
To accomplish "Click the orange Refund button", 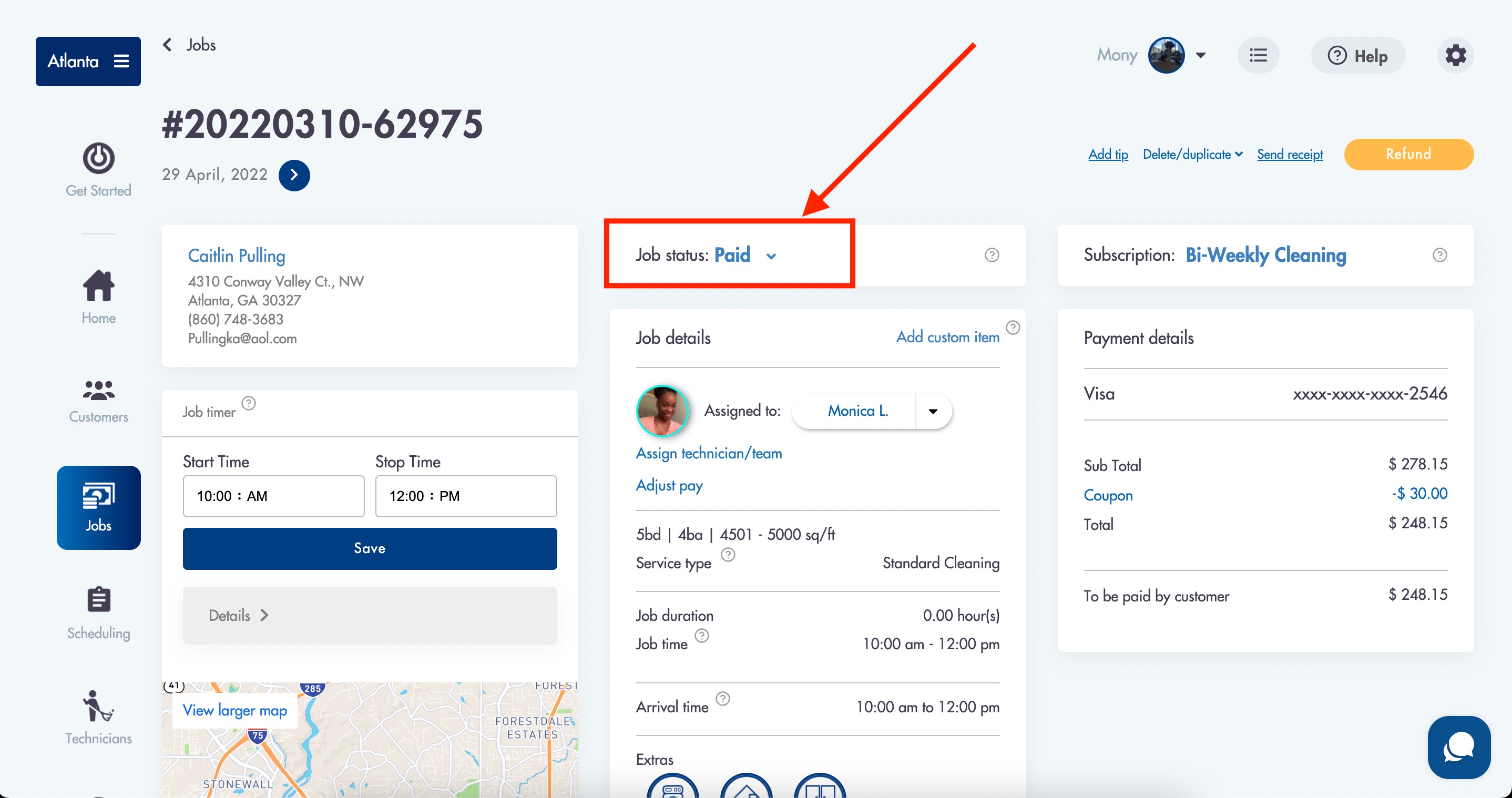I will click(x=1409, y=155).
